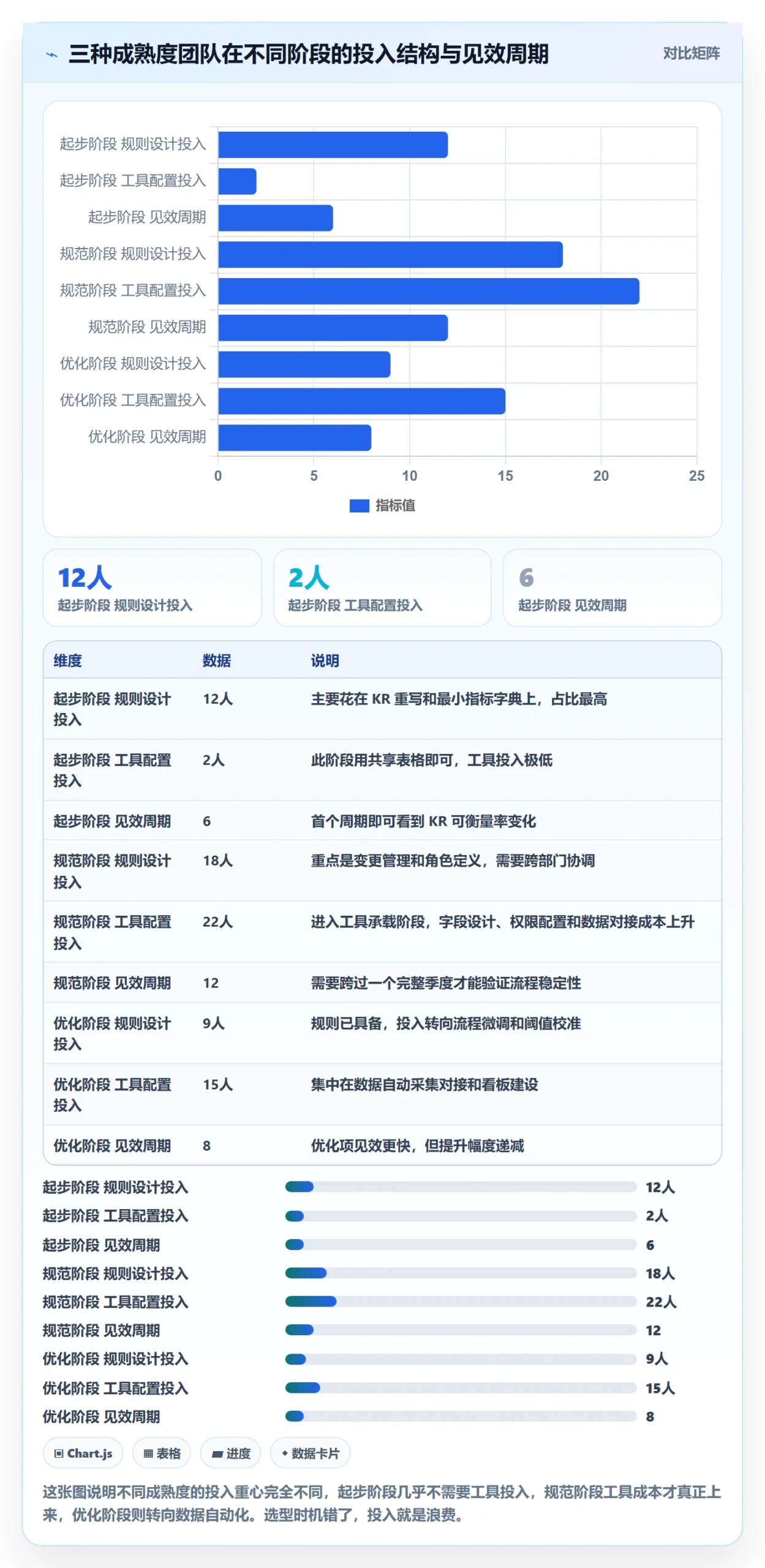This screenshot has height=1568, width=765.
Task: Click progress bar for 起步阶段 规则设计投入 12人
Action: [461, 1187]
